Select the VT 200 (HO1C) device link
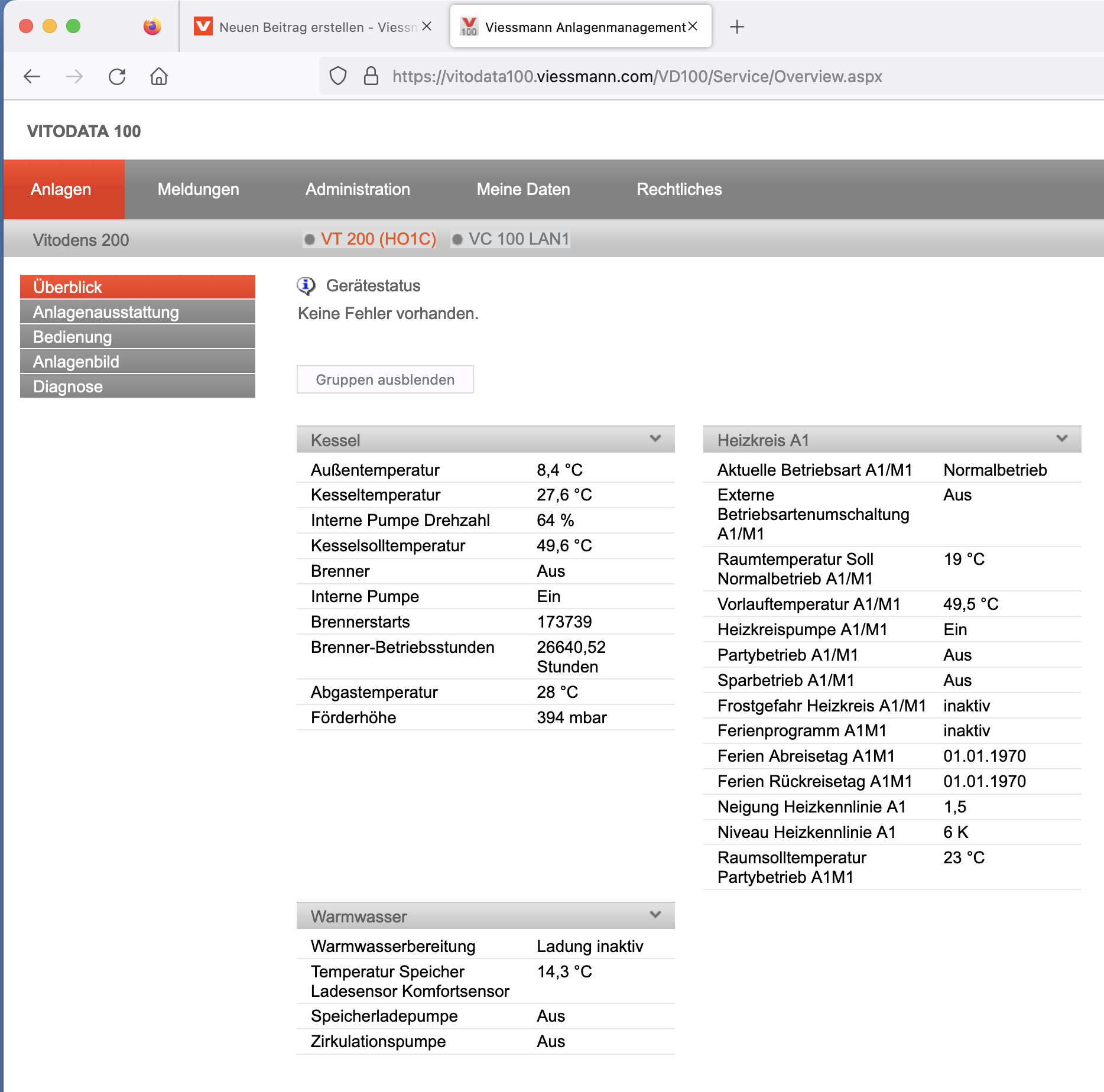This screenshot has height=1092, width=1104. pos(378,239)
